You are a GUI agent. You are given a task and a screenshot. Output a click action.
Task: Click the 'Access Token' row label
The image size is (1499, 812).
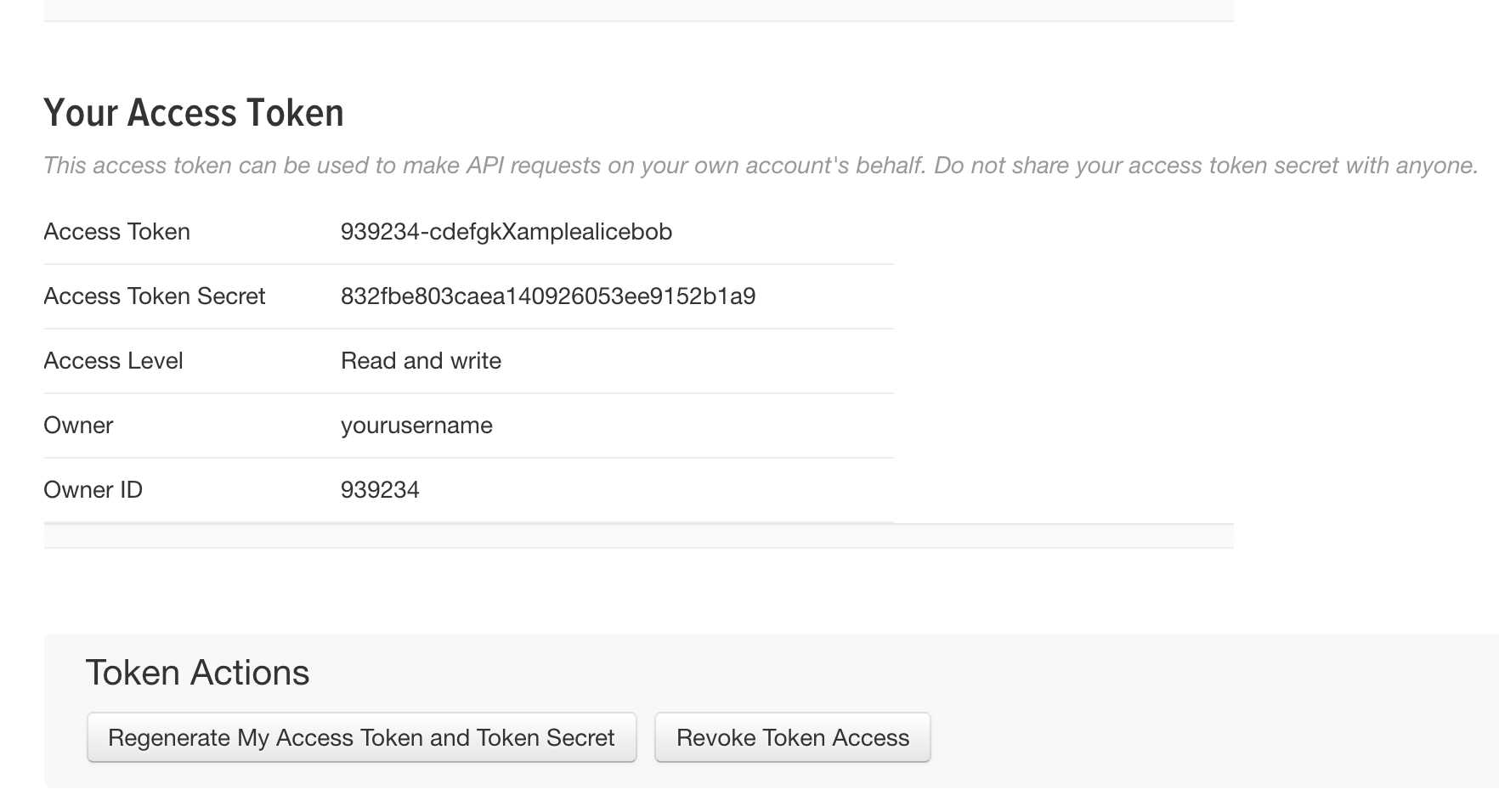(116, 232)
